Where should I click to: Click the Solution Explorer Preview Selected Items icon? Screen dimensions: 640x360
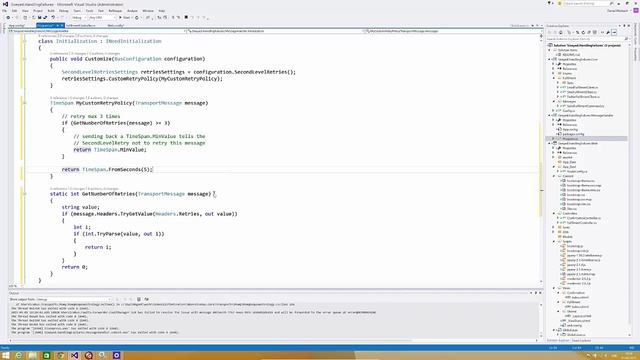point(614,32)
